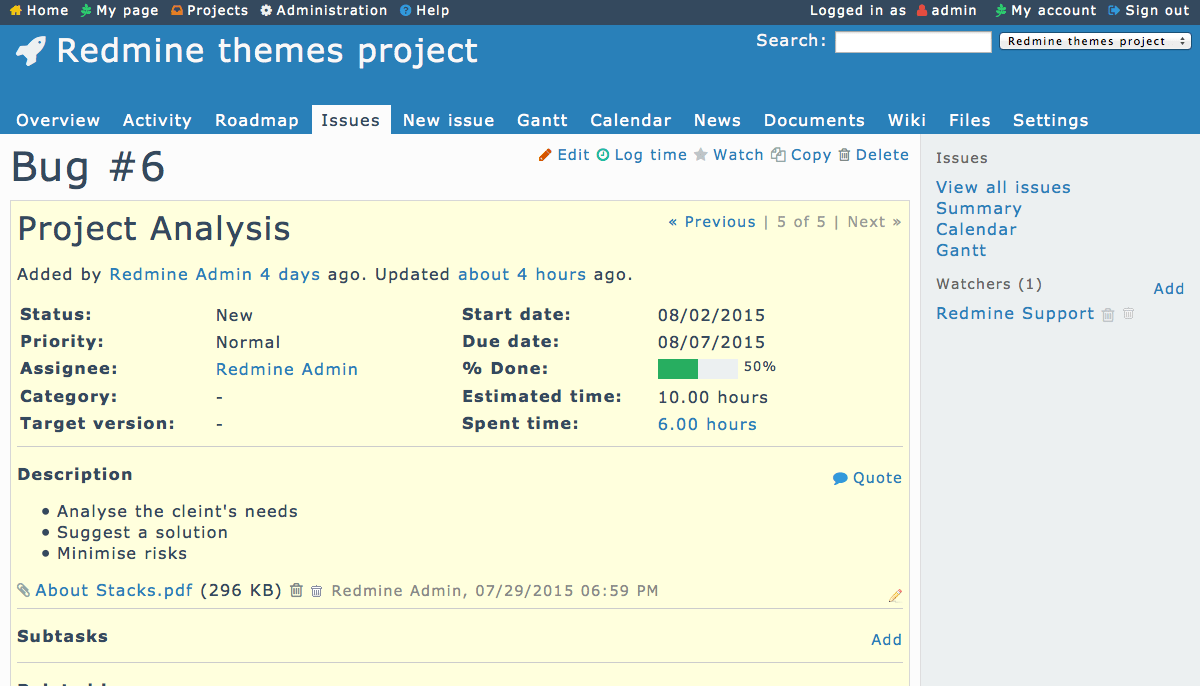Add a subtask to this issue

click(886, 640)
